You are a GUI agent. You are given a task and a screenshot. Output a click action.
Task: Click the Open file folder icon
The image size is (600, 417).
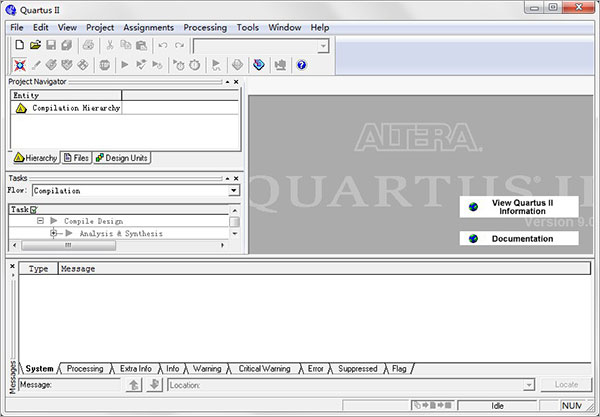coord(35,45)
